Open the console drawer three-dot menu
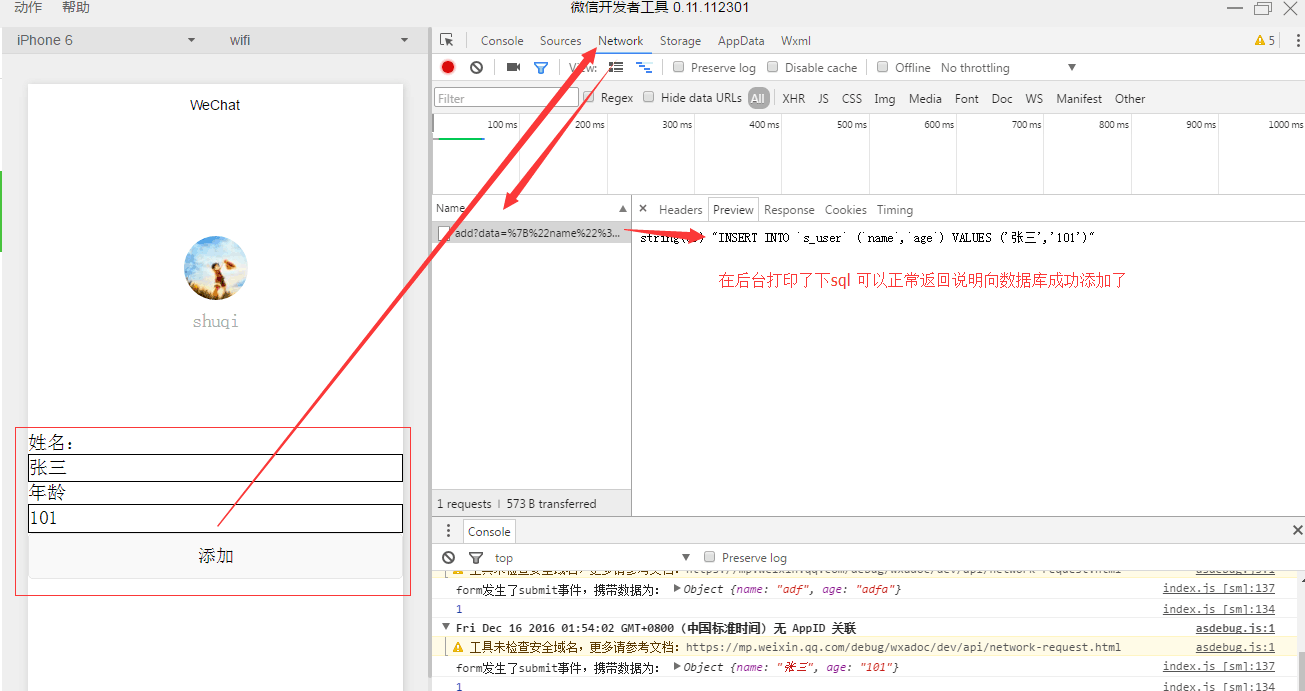 [448, 531]
